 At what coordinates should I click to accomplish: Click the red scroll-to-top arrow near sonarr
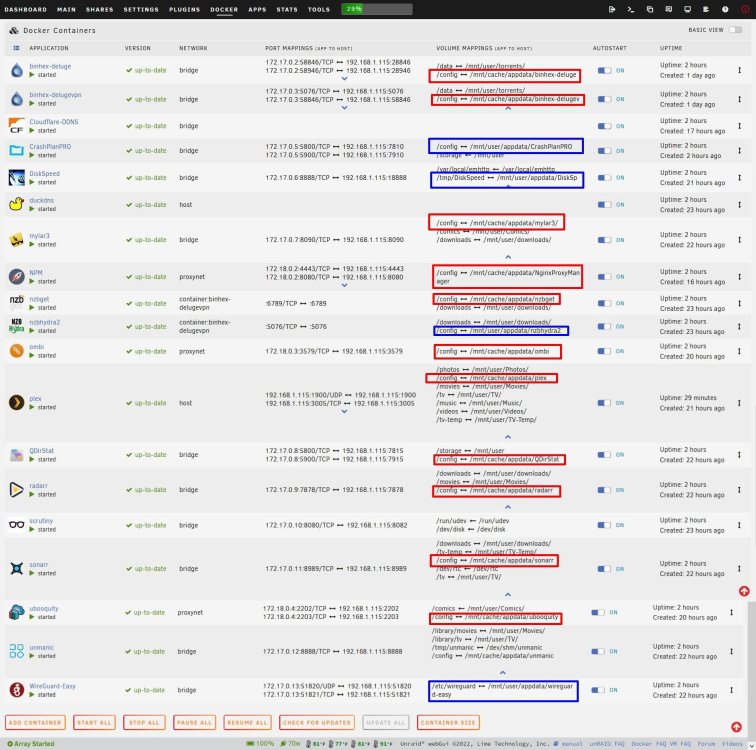pos(744,591)
